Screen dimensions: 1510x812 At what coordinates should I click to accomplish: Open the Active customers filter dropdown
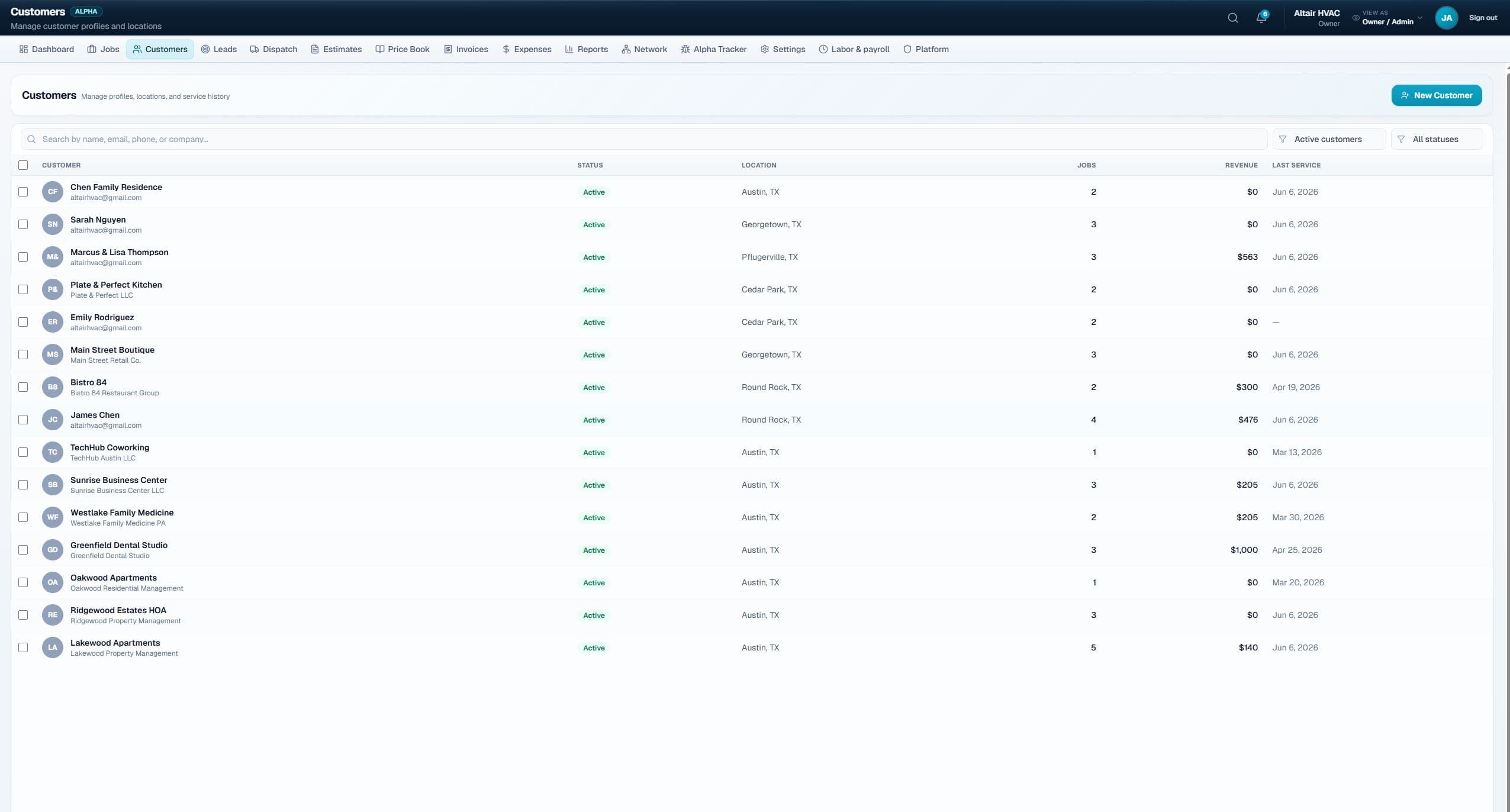(x=1329, y=139)
